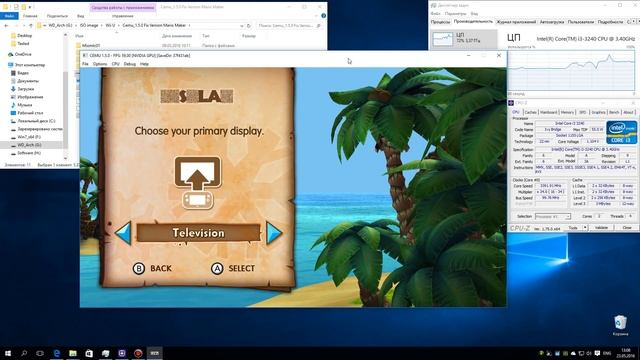Viewport: 640px width, 360px height.
Task: Click the B button icon for BACK
Action: click(x=139, y=268)
